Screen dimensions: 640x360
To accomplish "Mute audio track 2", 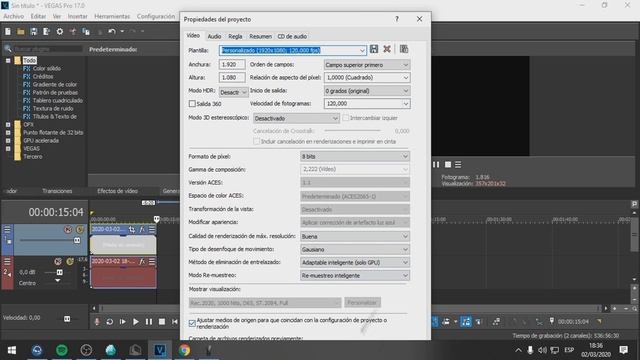I will [58, 261].
